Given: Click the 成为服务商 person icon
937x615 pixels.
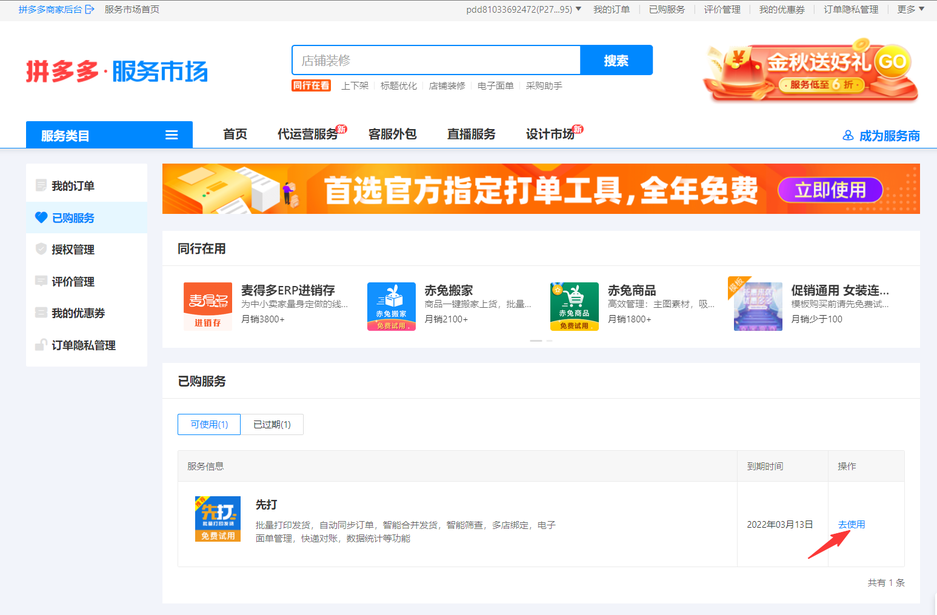Looking at the screenshot, I should tap(848, 136).
